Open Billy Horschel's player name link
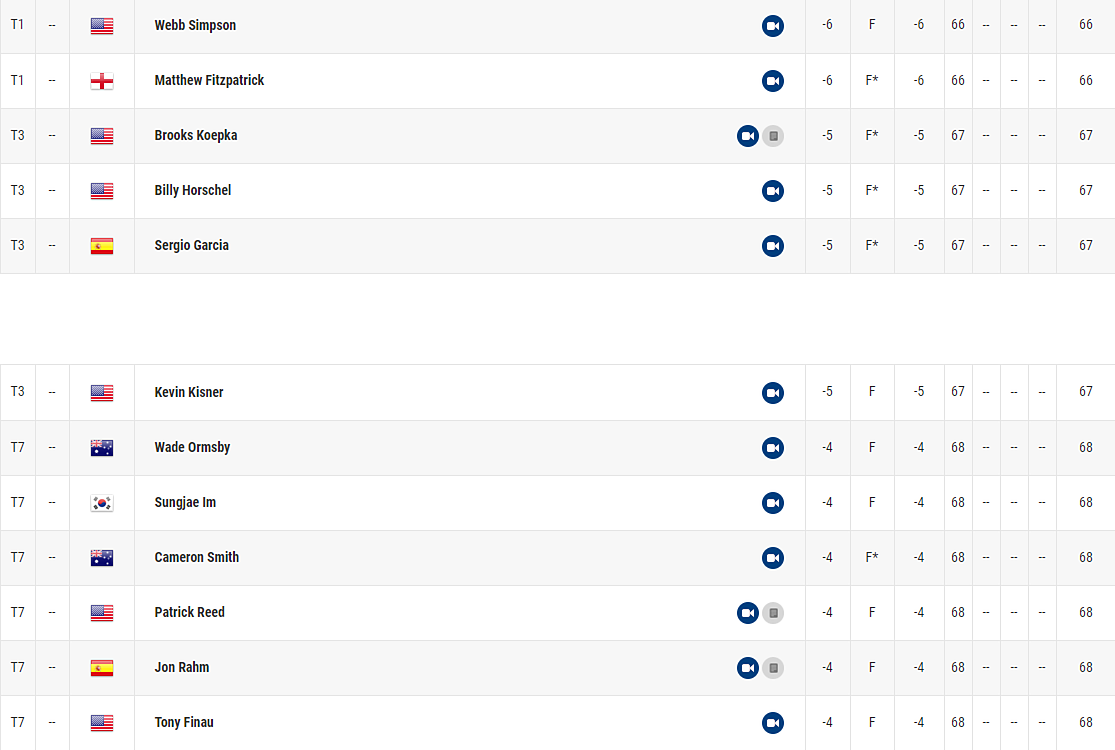The height and width of the screenshot is (750, 1115). tap(193, 190)
